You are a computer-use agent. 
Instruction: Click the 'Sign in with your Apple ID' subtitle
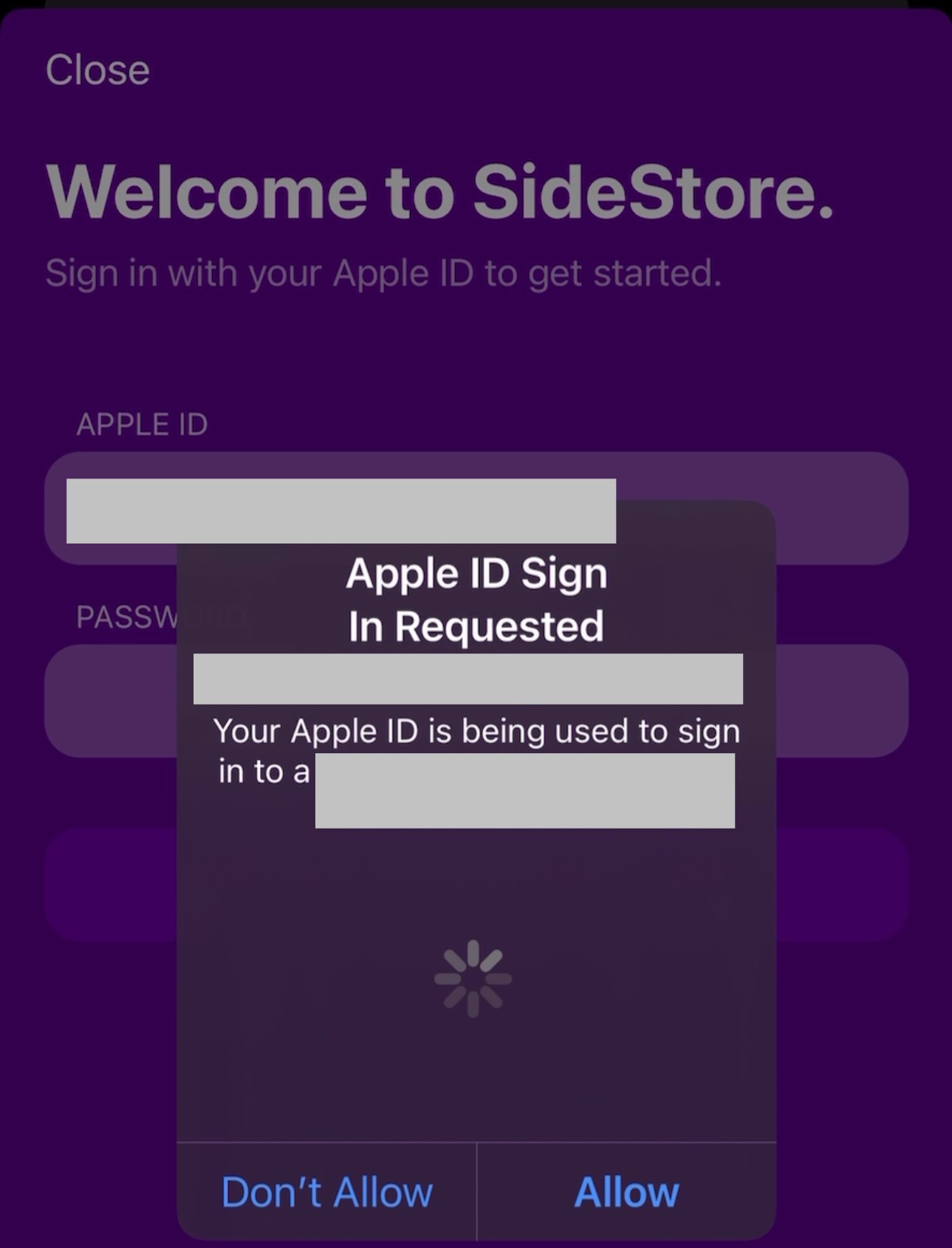click(383, 273)
